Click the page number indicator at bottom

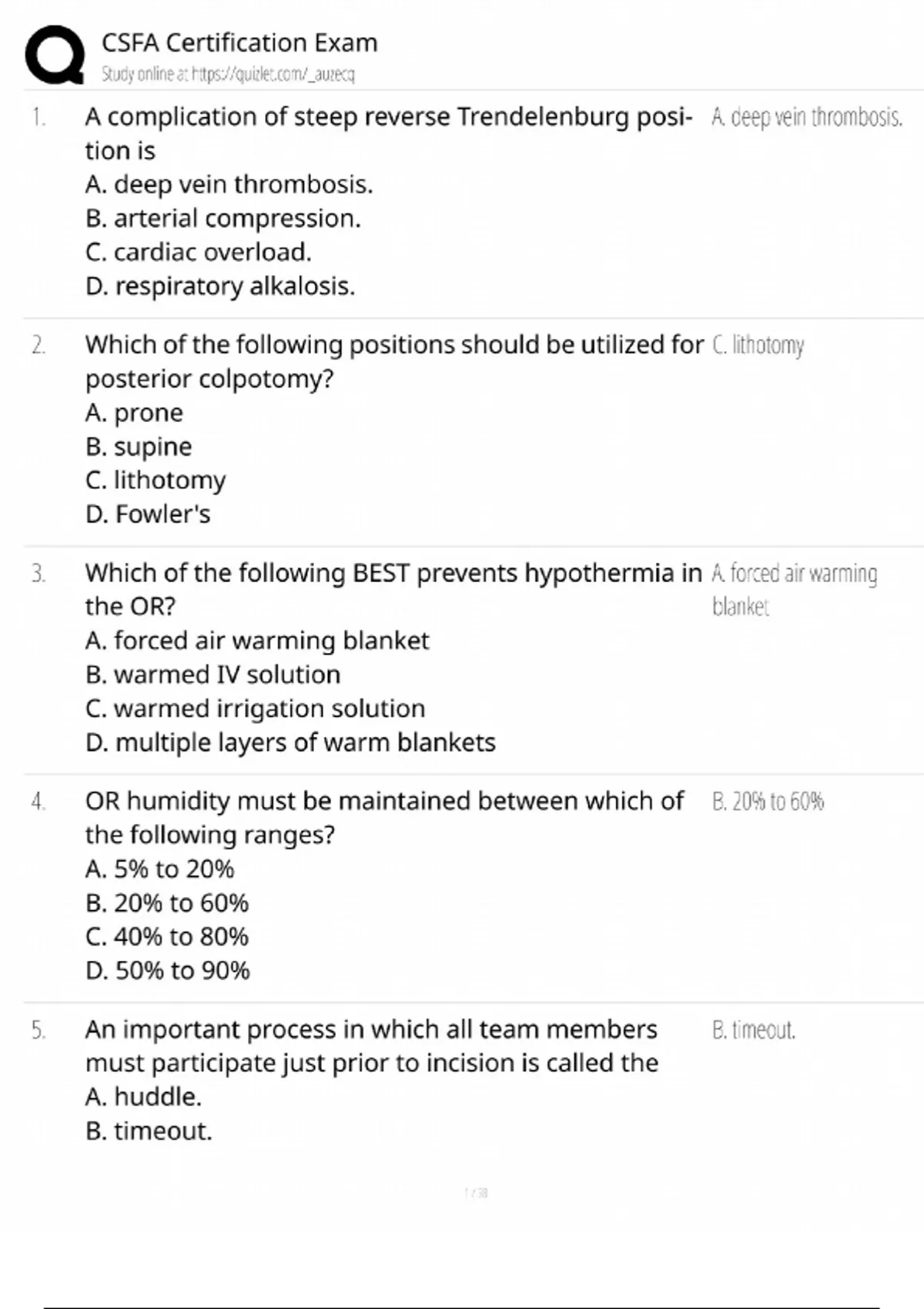(x=476, y=1193)
